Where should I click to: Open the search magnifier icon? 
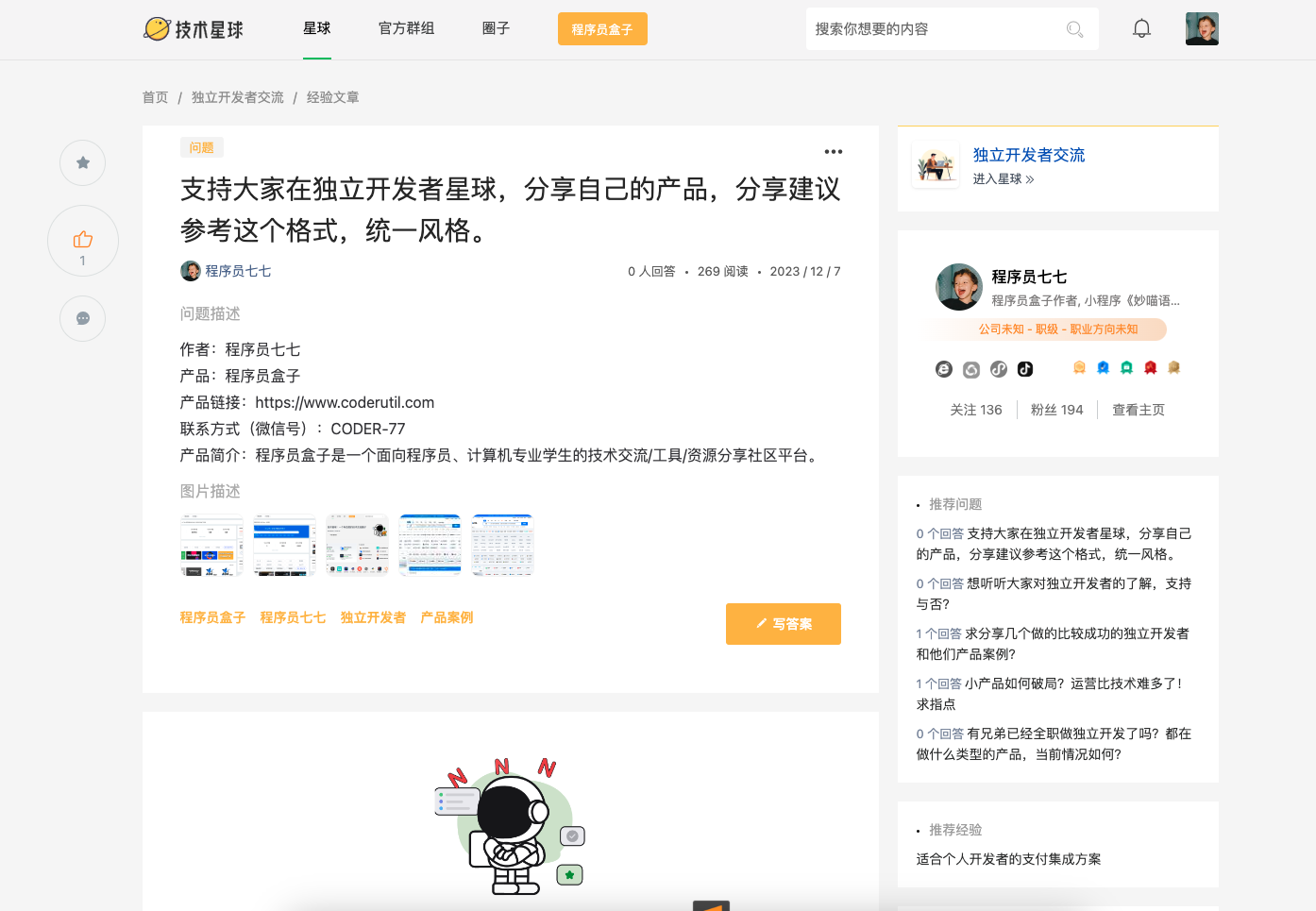coord(1074,29)
